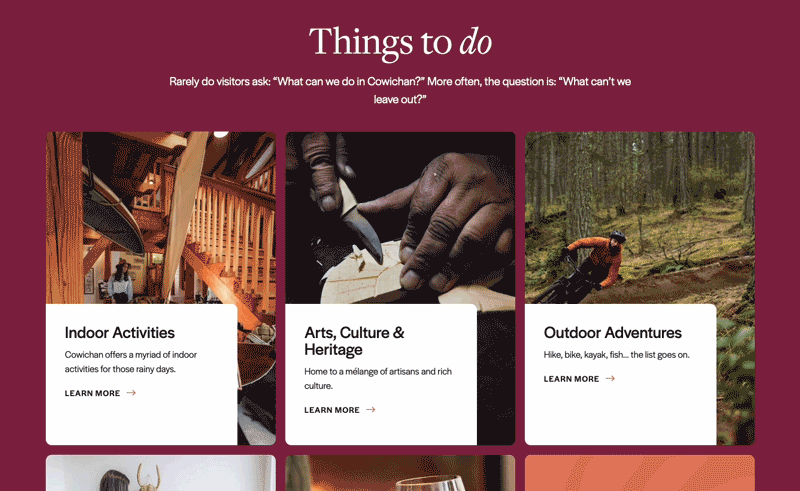Click the arrow icon under Outdoor Adventures
Image resolution: width=800 pixels, height=491 pixels.
(x=610, y=378)
